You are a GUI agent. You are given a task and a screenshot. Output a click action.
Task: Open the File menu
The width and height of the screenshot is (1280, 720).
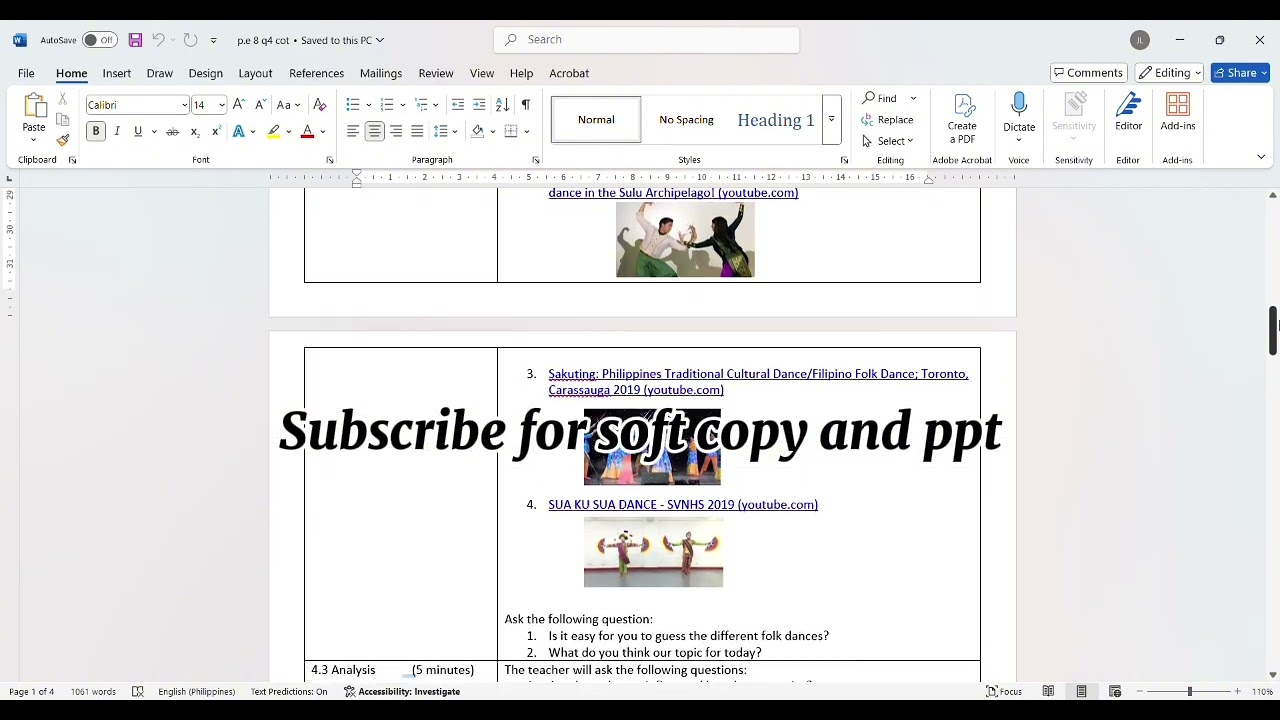pos(26,73)
